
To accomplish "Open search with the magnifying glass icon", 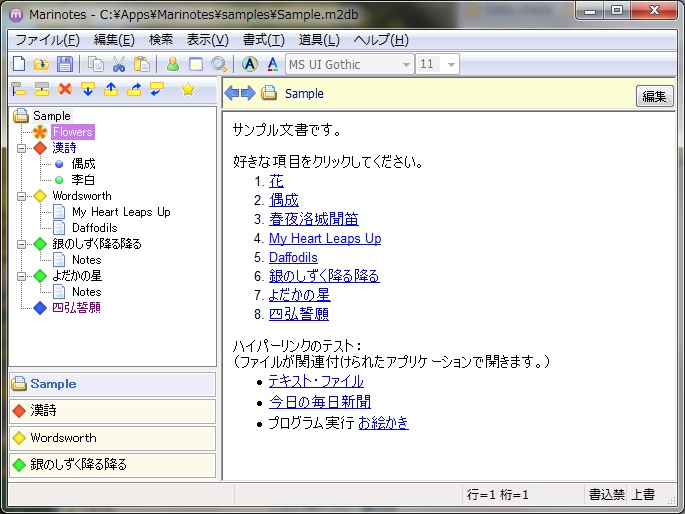I will coord(218,64).
